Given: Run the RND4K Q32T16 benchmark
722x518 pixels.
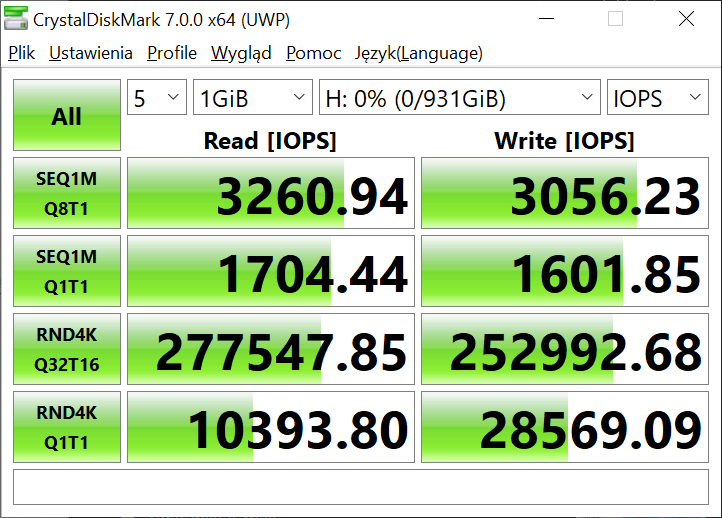Looking at the screenshot, I should coord(66,349).
